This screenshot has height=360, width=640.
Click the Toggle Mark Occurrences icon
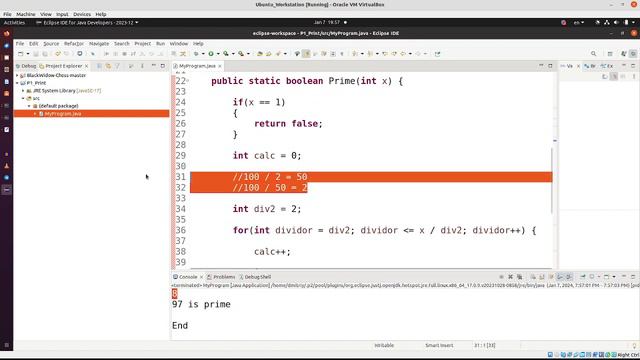coord(306,54)
